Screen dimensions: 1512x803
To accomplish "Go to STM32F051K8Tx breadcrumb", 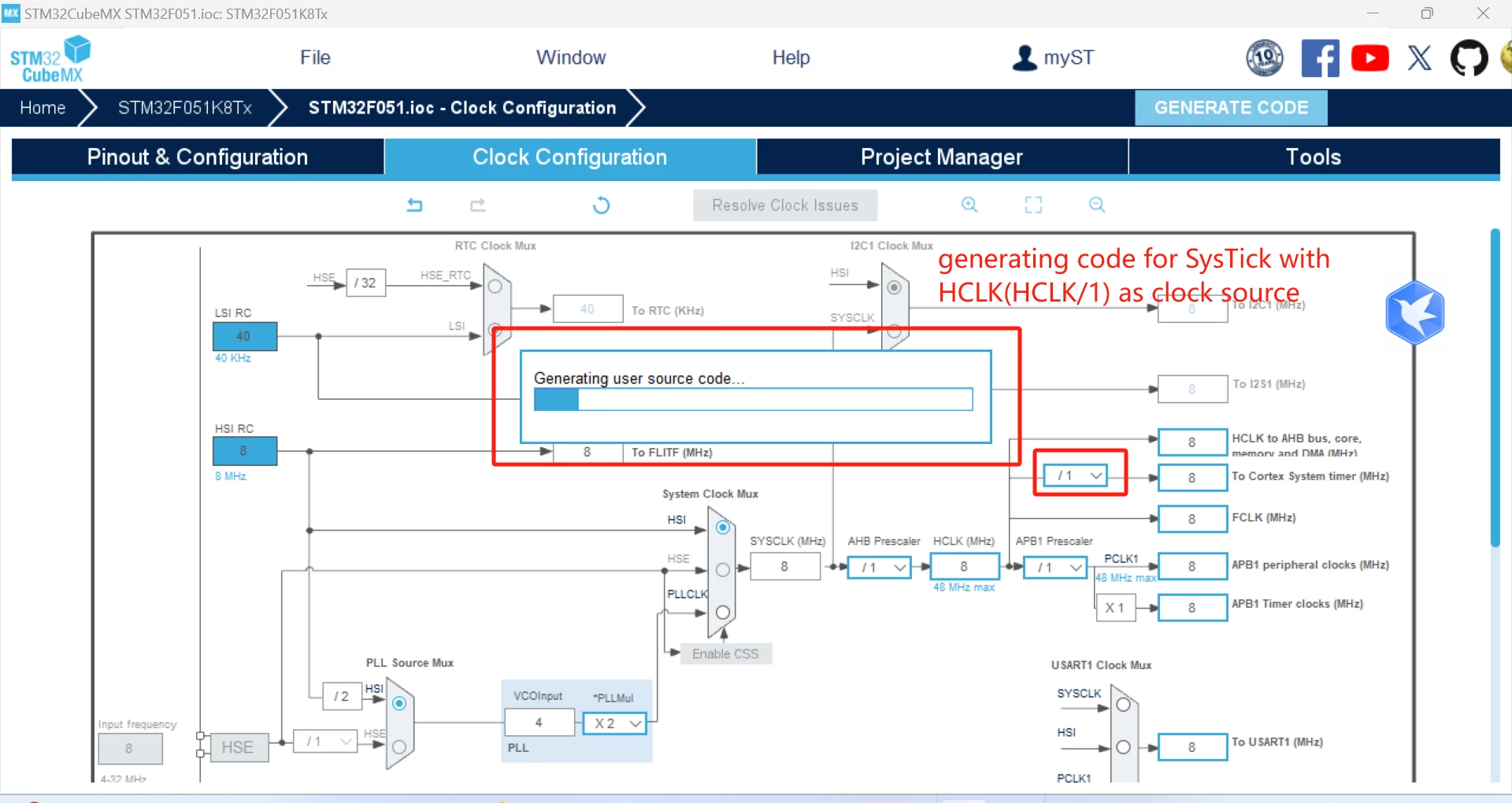I will coord(185,108).
